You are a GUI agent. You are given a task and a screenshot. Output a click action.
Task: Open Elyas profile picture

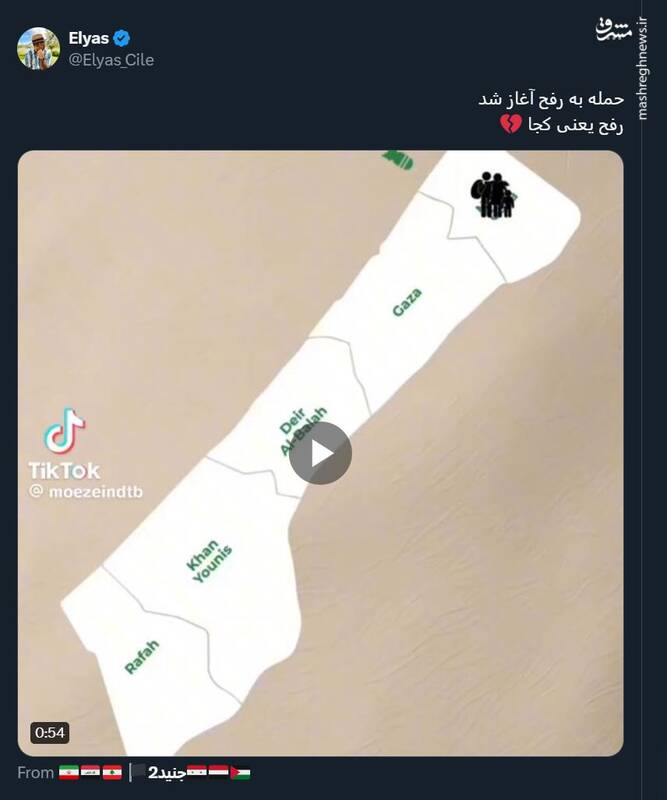[39, 48]
